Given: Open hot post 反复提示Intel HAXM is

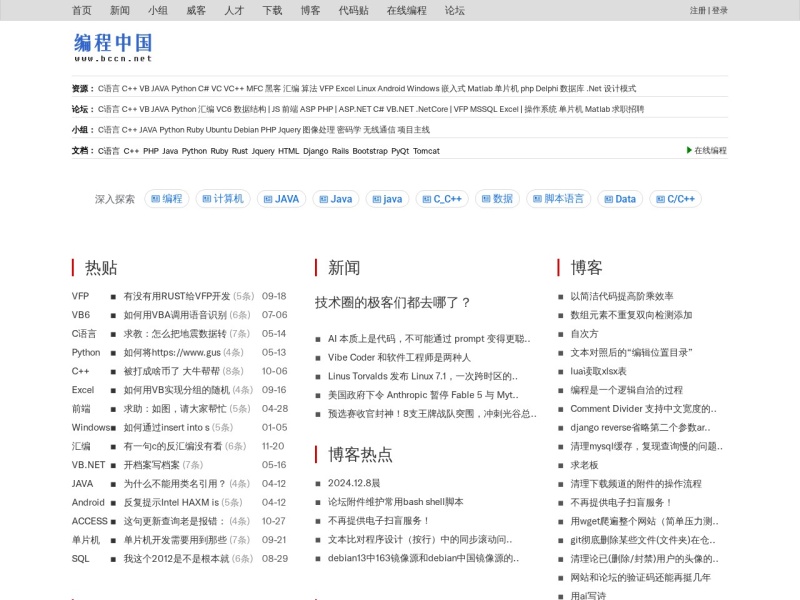Looking at the screenshot, I should pos(171,503).
